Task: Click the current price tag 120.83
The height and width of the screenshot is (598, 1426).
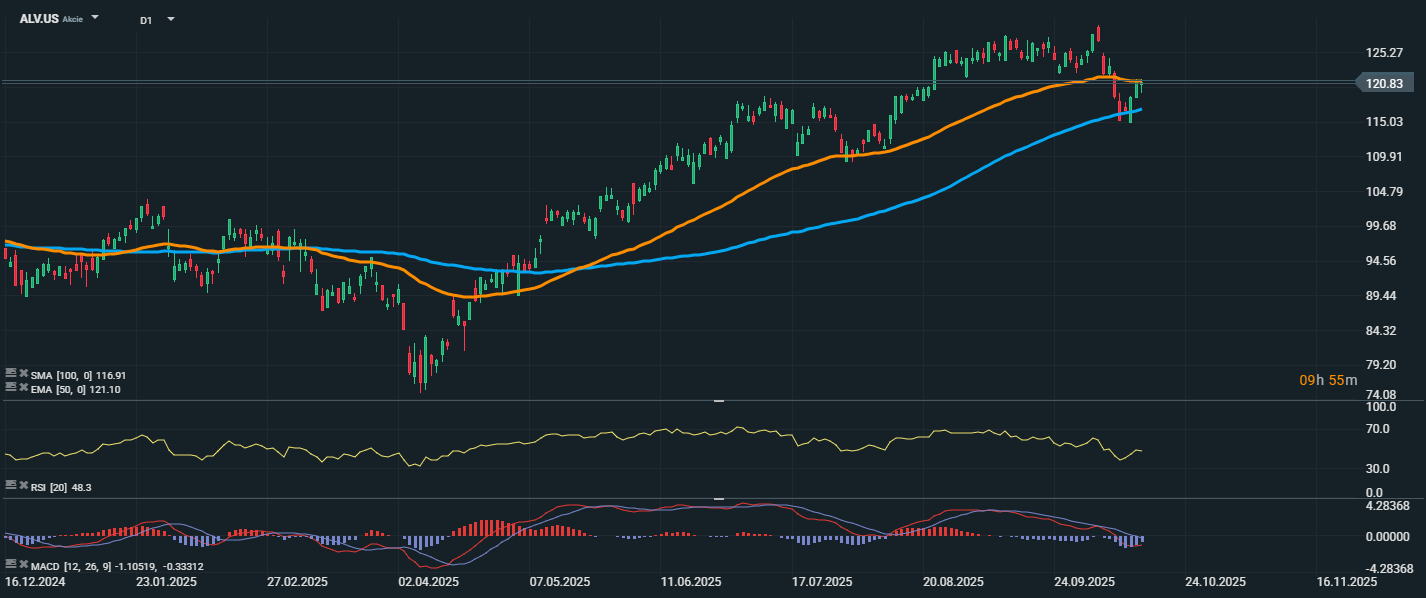Action: [1384, 84]
